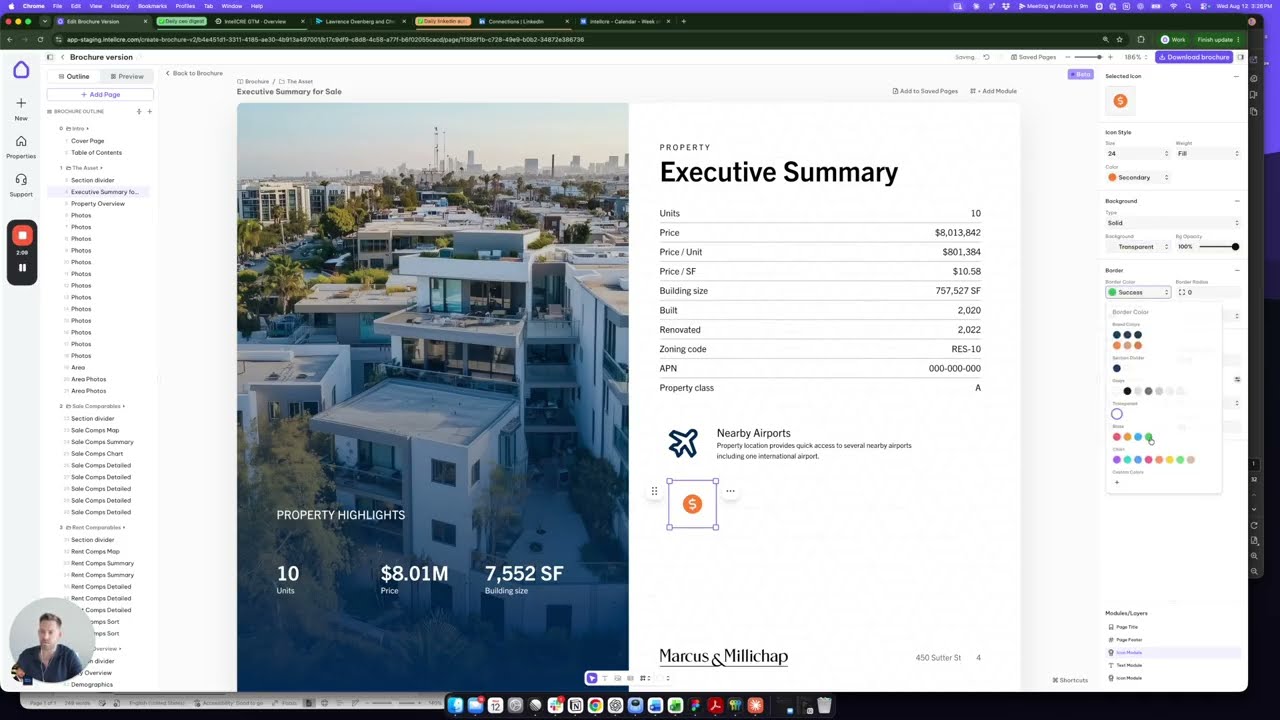Pick the Section Divider navy swatch
The width and height of the screenshot is (1280, 720).
pos(1117,368)
